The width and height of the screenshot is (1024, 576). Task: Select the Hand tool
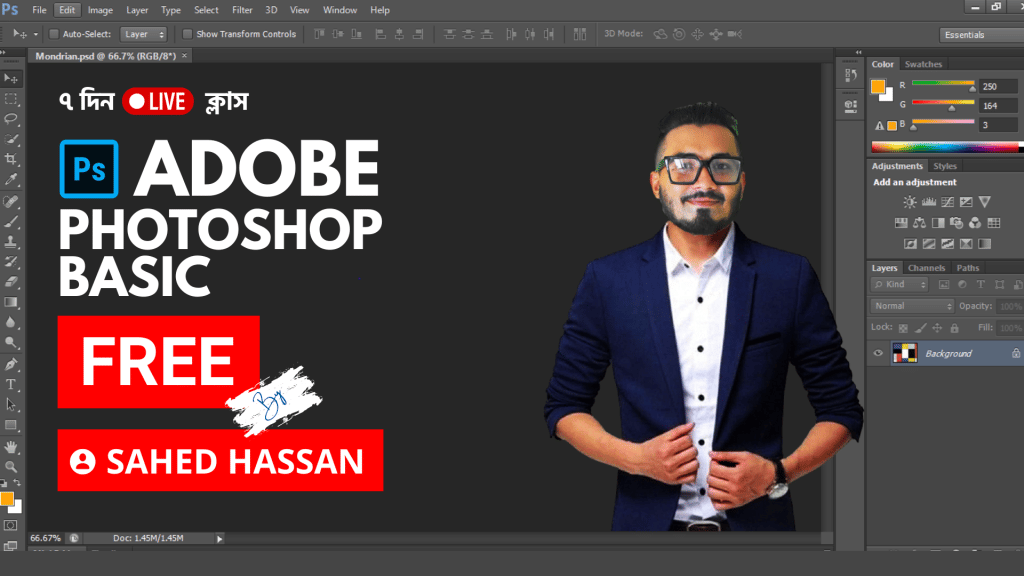point(11,447)
